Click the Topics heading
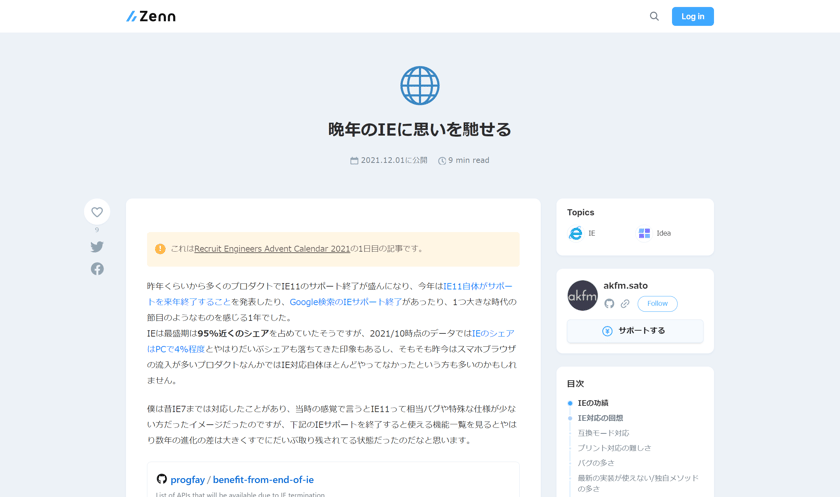840x497 pixels. tap(581, 213)
